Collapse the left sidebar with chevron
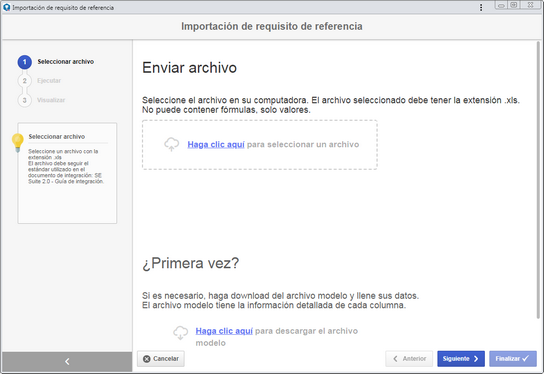This screenshot has width=544, height=374. tap(67, 362)
